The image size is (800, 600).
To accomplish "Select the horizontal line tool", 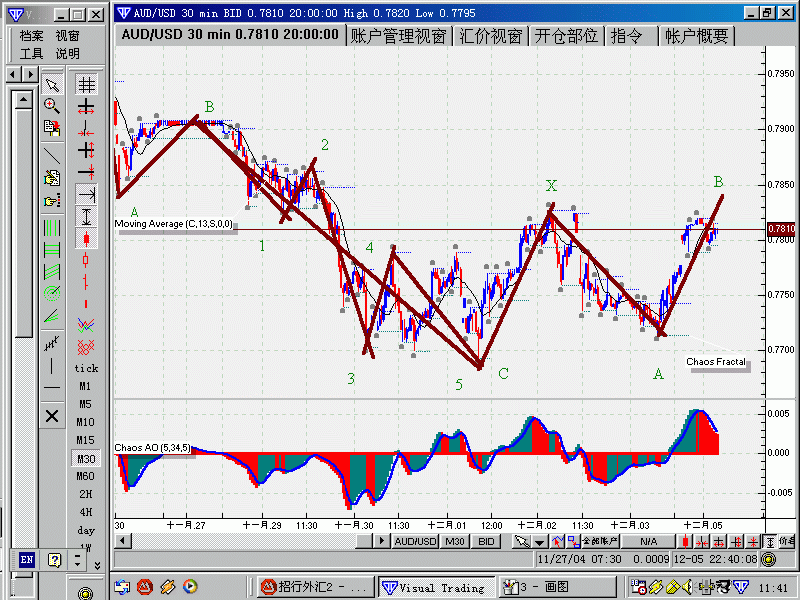I will pos(52,388).
